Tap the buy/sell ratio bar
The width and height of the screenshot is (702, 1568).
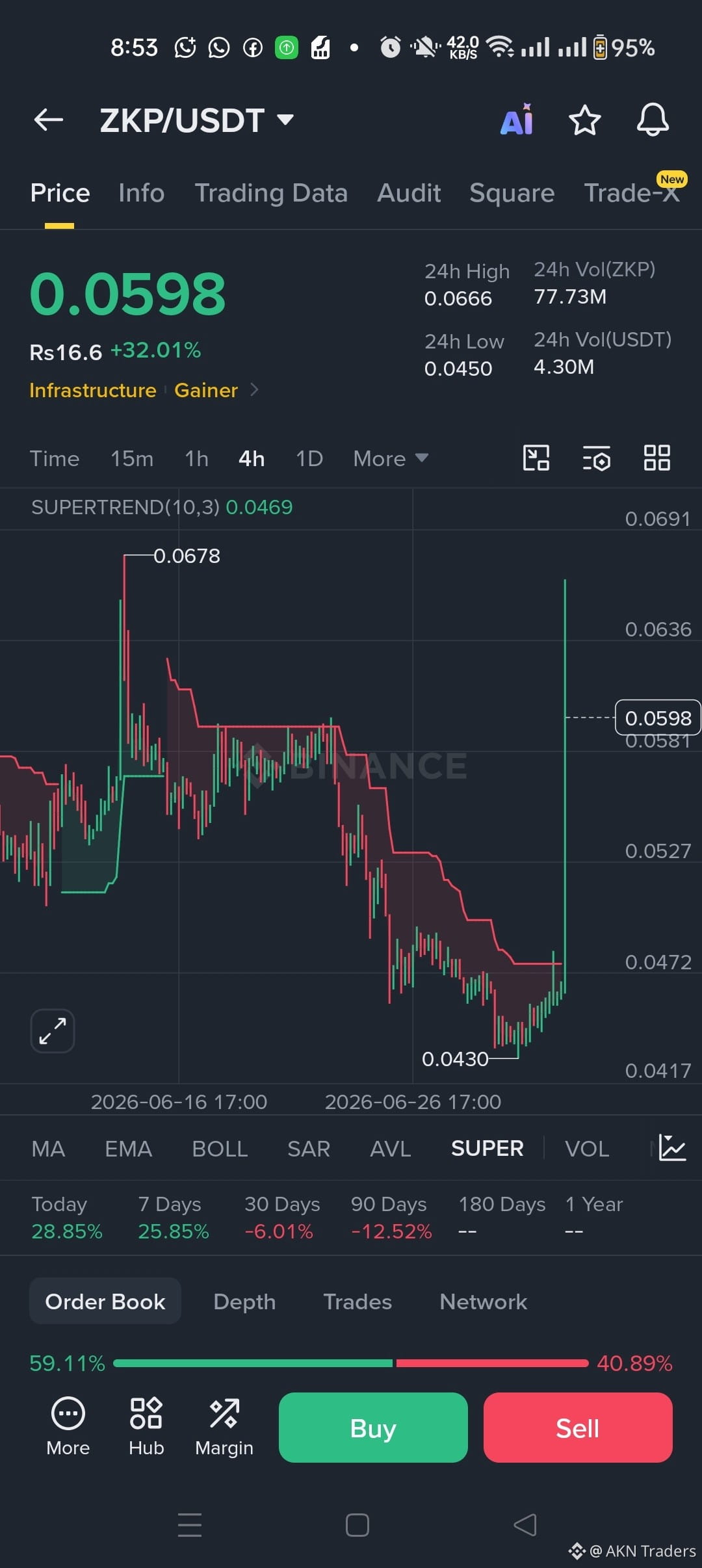(351, 1363)
